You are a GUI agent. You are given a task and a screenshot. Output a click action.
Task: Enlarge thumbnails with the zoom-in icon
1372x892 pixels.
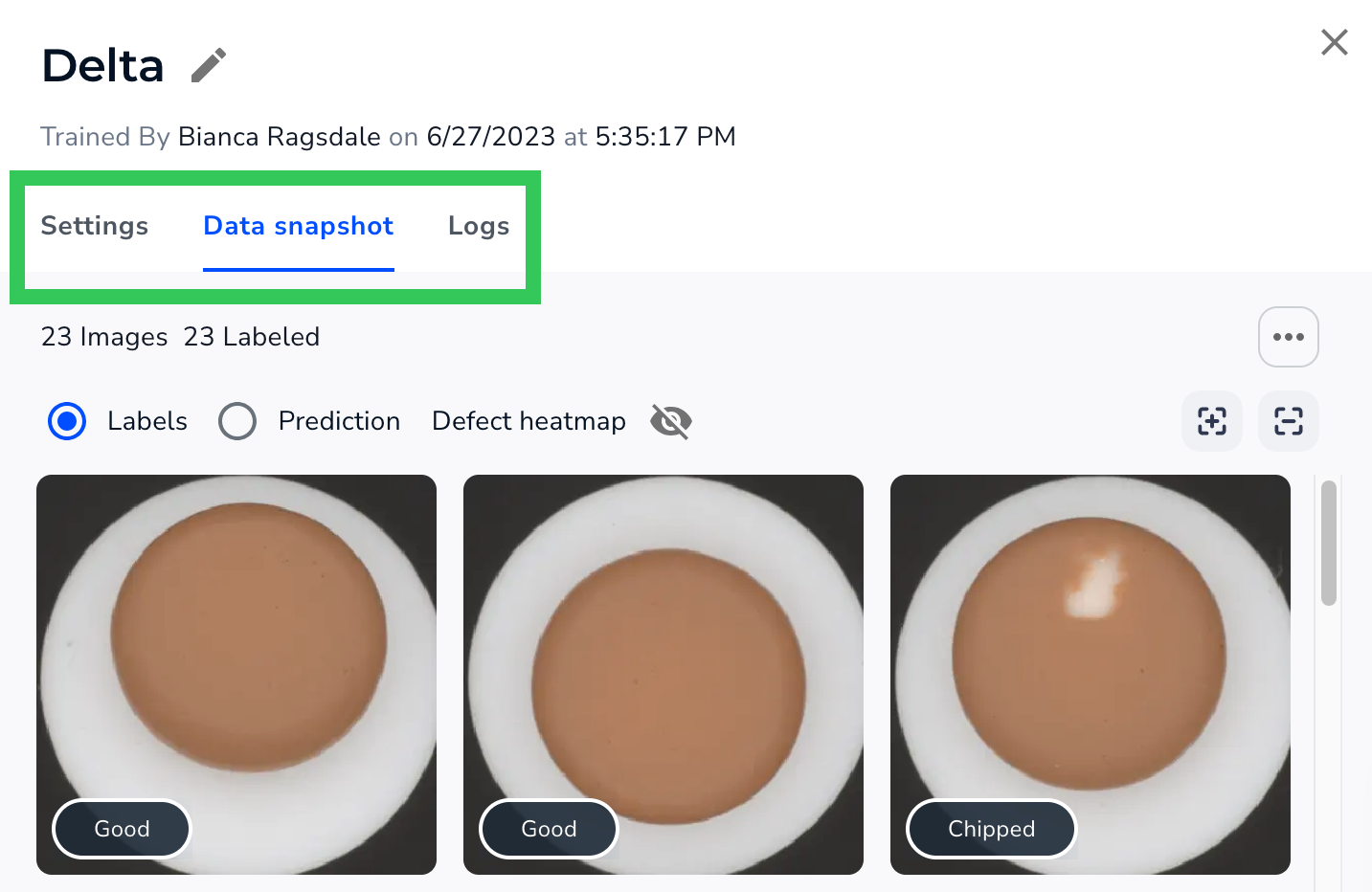point(1211,421)
